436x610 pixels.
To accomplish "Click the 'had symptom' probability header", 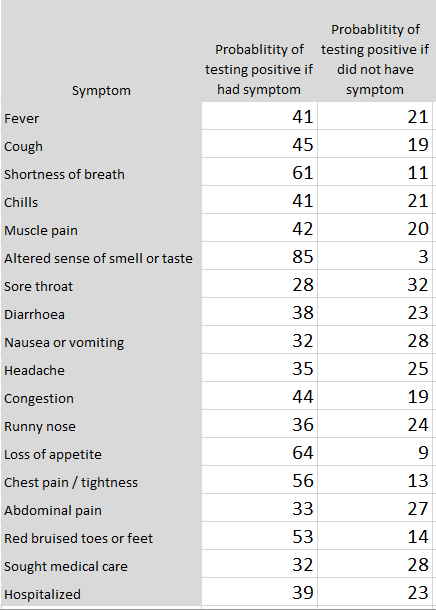I will [259, 51].
